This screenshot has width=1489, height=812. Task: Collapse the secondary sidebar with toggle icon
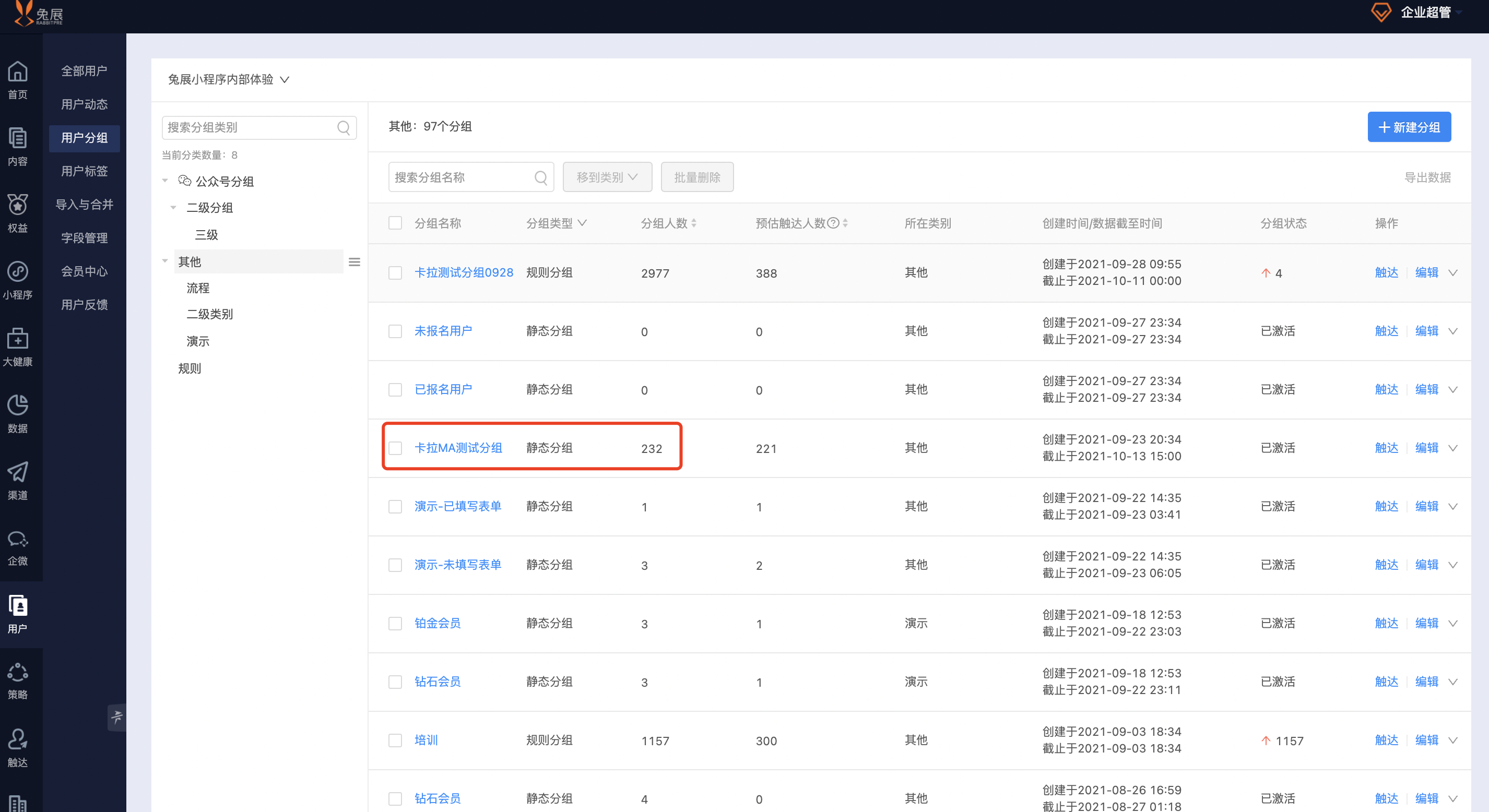pyautogui.click(x=117, y=718)
